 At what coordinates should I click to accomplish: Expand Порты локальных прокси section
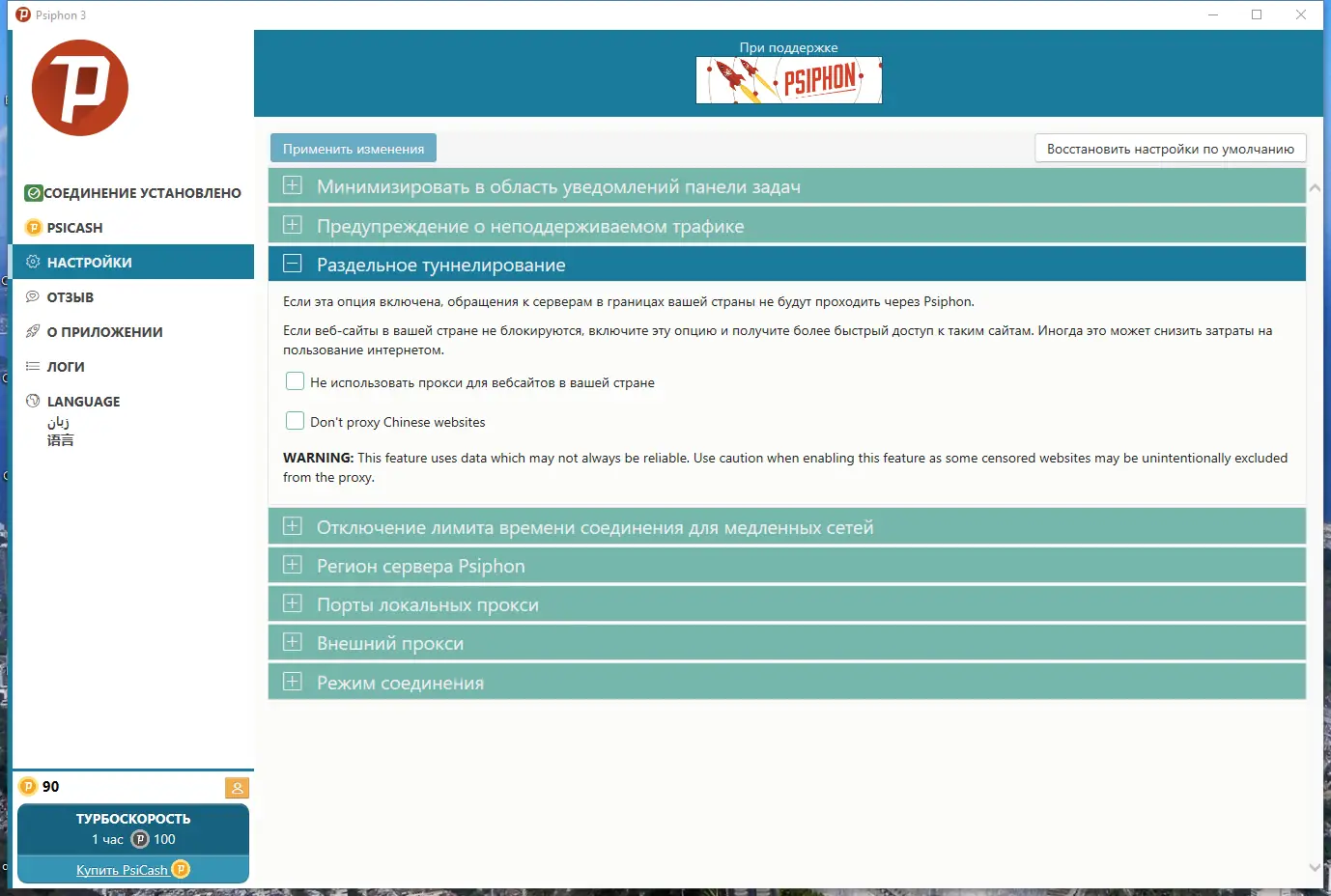(786, 604)
